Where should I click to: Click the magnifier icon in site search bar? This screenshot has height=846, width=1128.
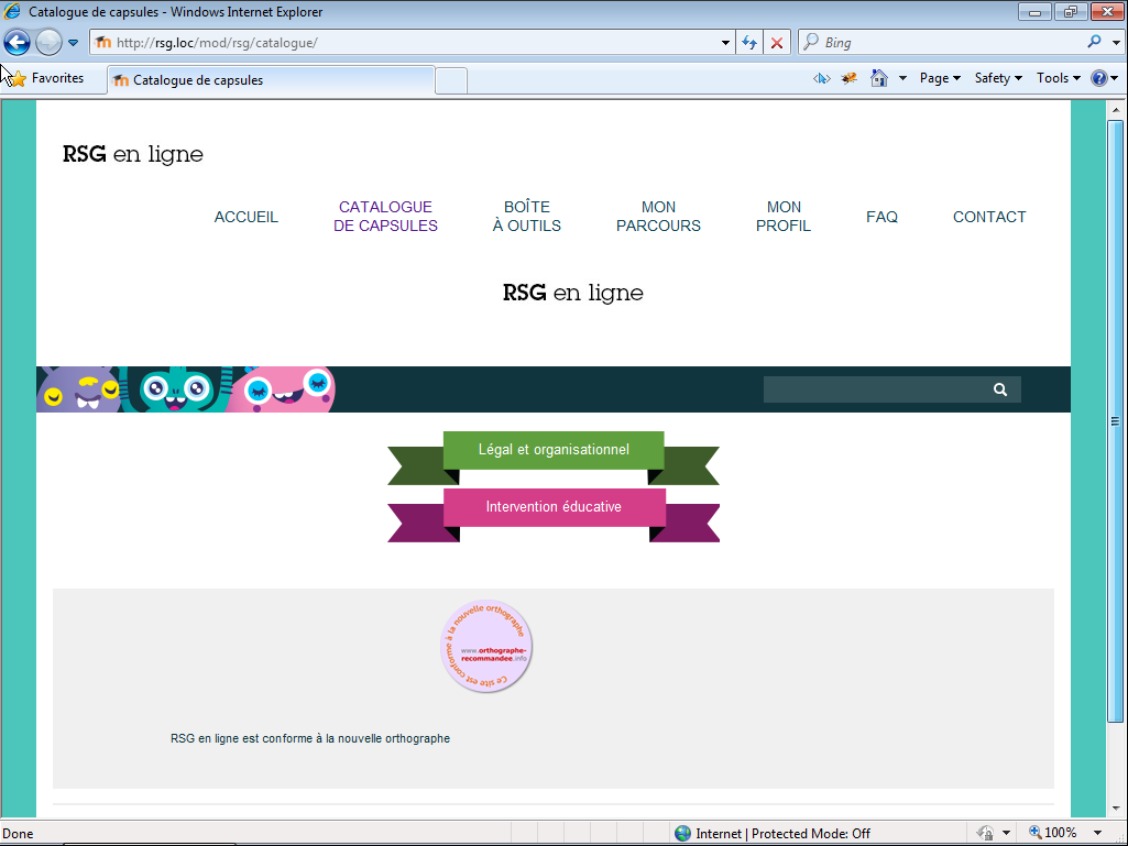click(1000, 390)
